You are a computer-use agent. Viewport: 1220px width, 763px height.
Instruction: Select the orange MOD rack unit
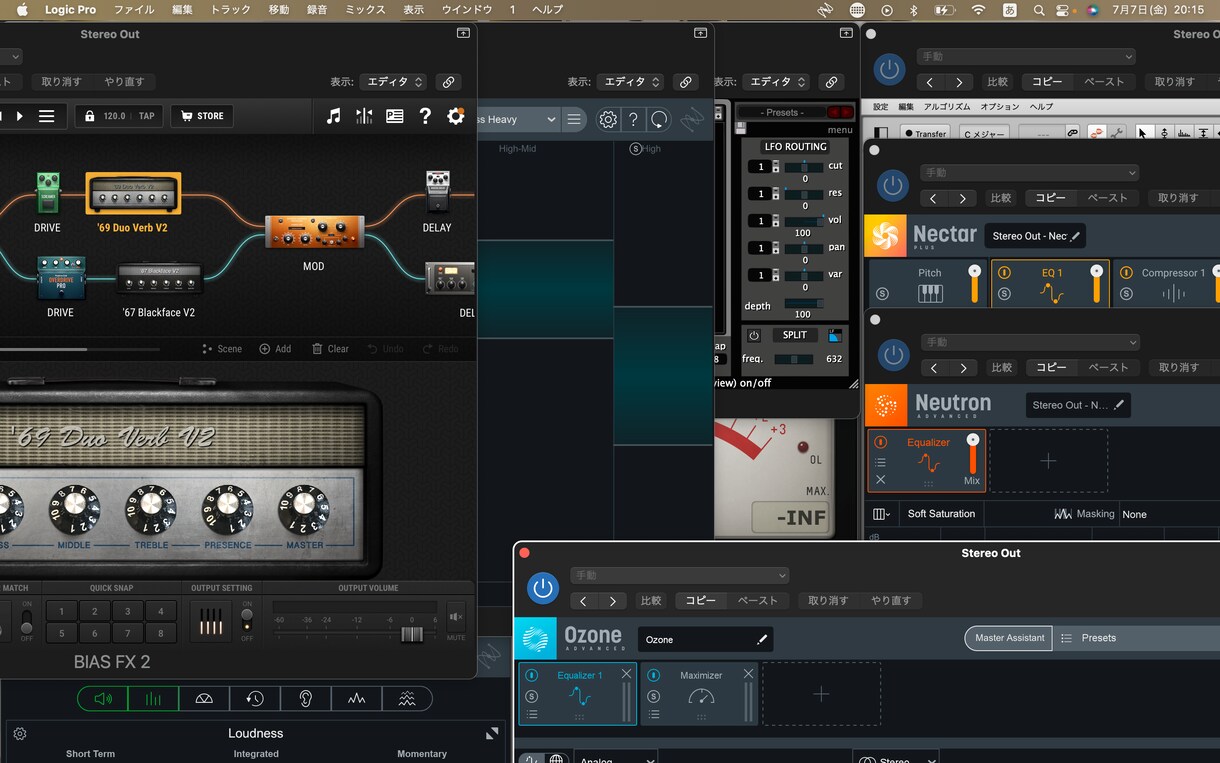[314, 232]
